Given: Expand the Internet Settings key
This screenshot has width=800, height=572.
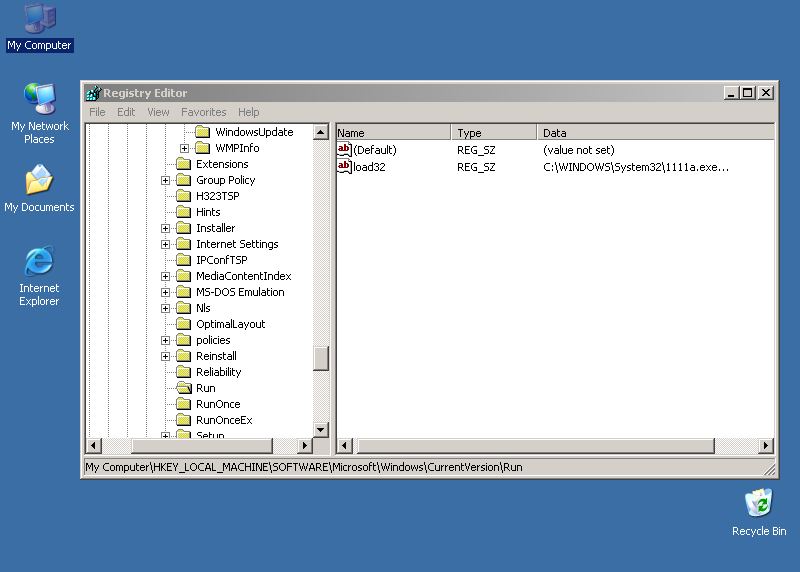Looking at the screenshot, I should click(165, 244).
